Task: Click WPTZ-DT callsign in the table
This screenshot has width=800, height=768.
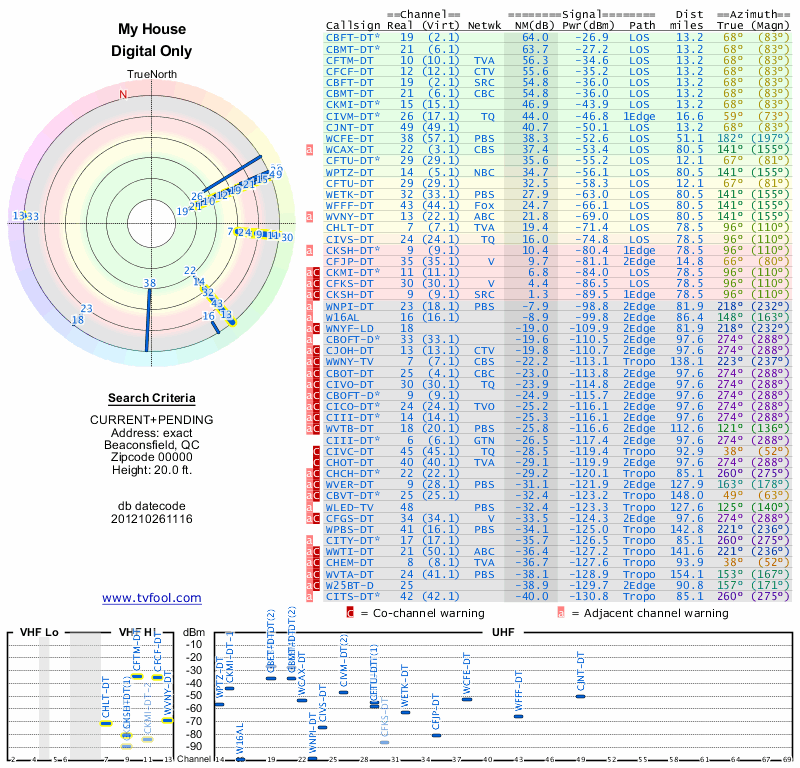Action: pyautogui.click(x=349, y=172)
